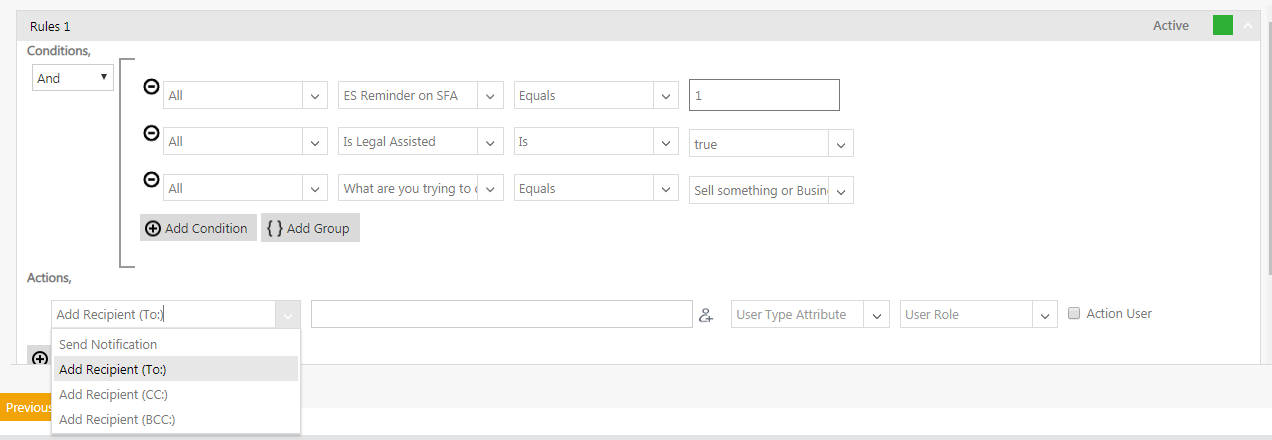The width and height of the screenshot is (1272, 440).
Task: Click the Add Condition button
Action: pos(197,228)
